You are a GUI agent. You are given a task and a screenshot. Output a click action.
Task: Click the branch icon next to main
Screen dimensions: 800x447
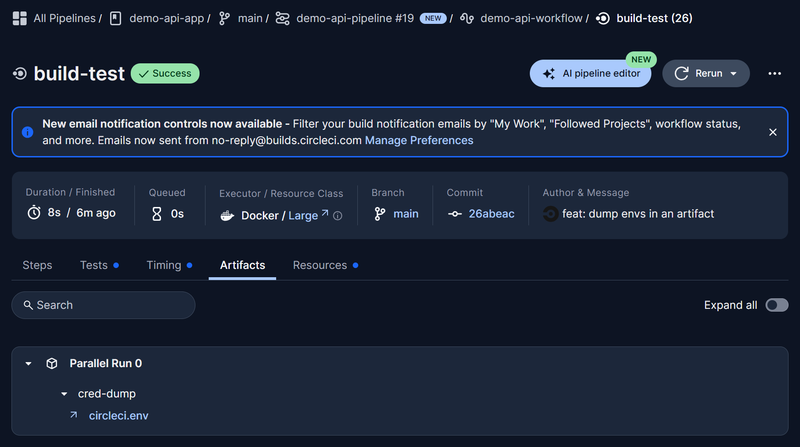click(x=380, y=214)
